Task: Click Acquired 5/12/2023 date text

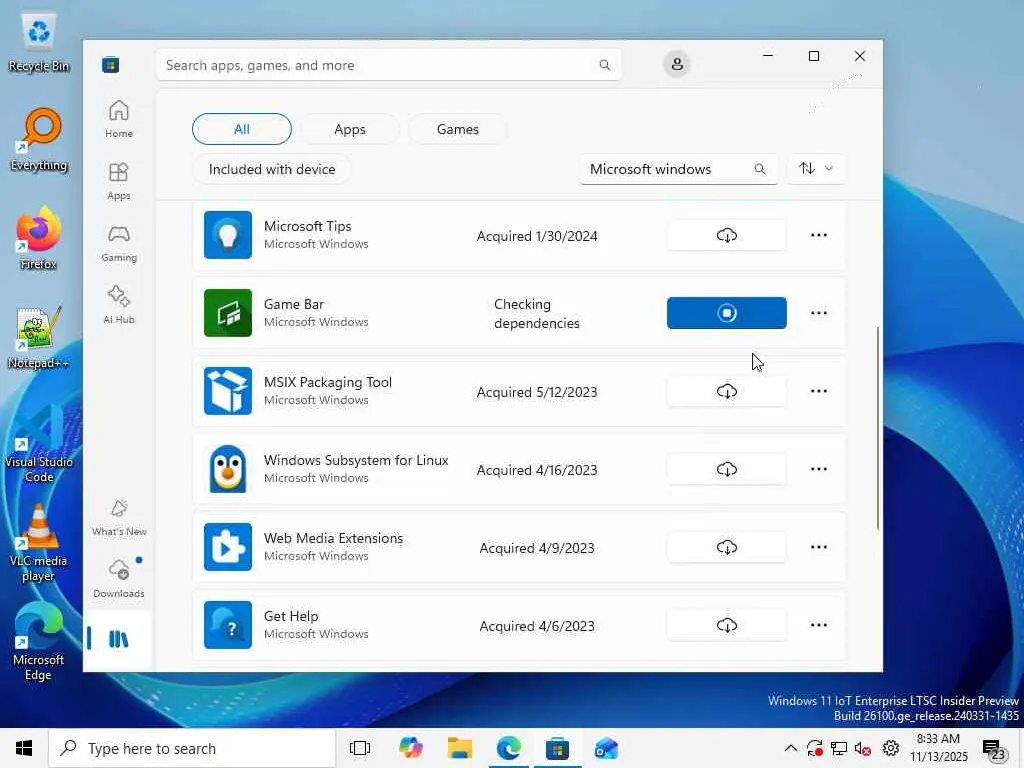Action: pyautogui.click(x=537, y=392)
